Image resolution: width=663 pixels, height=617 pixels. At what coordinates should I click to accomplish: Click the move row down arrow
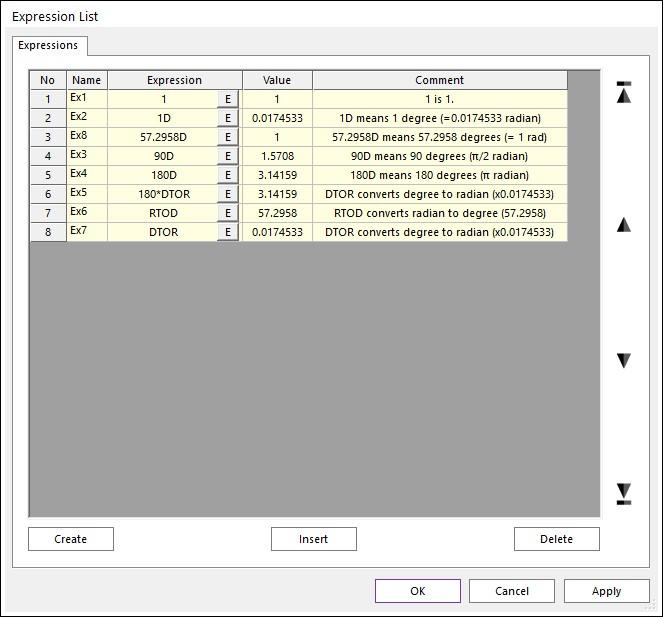point(624,360)
